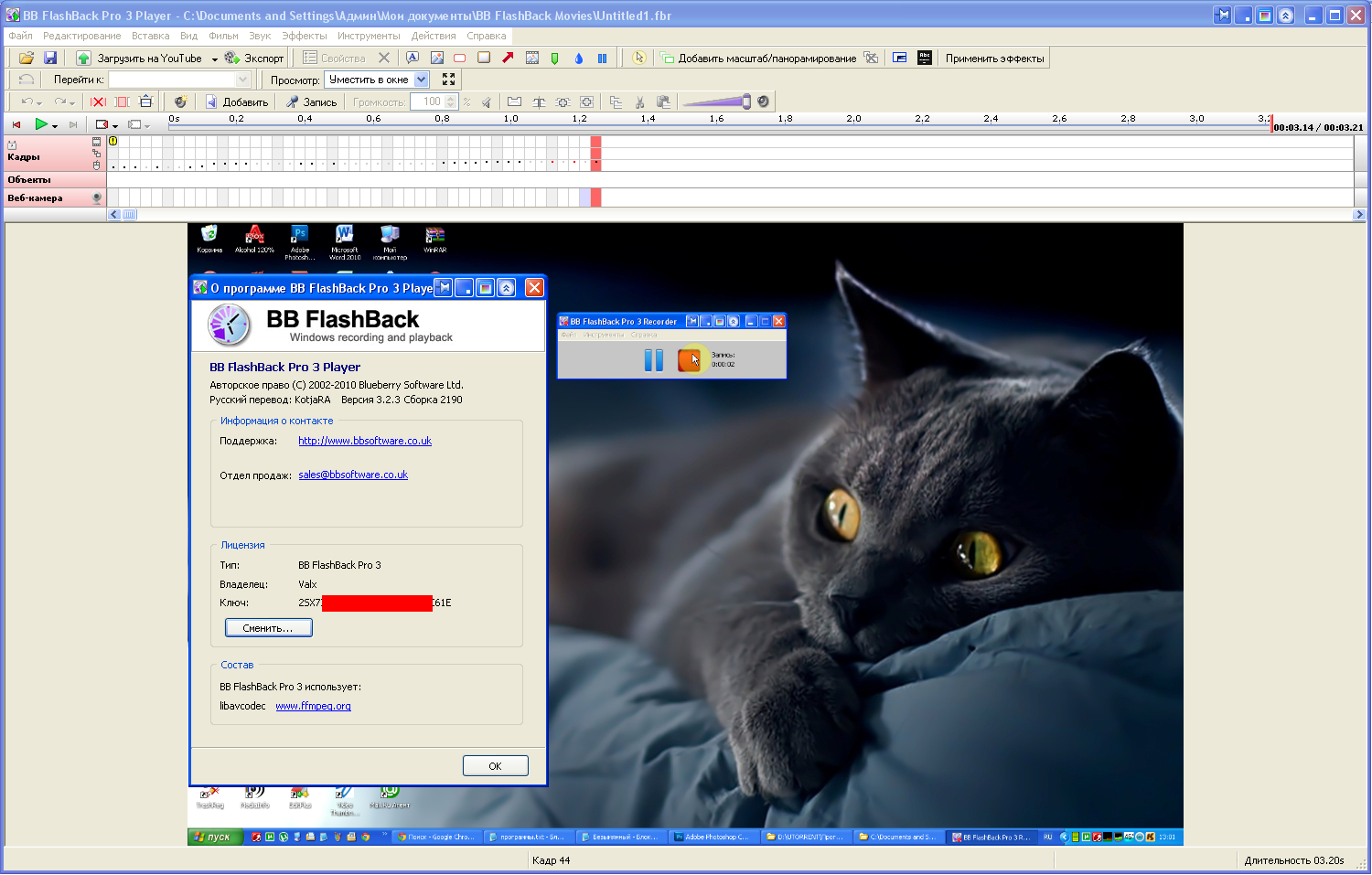
Task: Save the movie with the floppy icon
Action: pos(50,58)
